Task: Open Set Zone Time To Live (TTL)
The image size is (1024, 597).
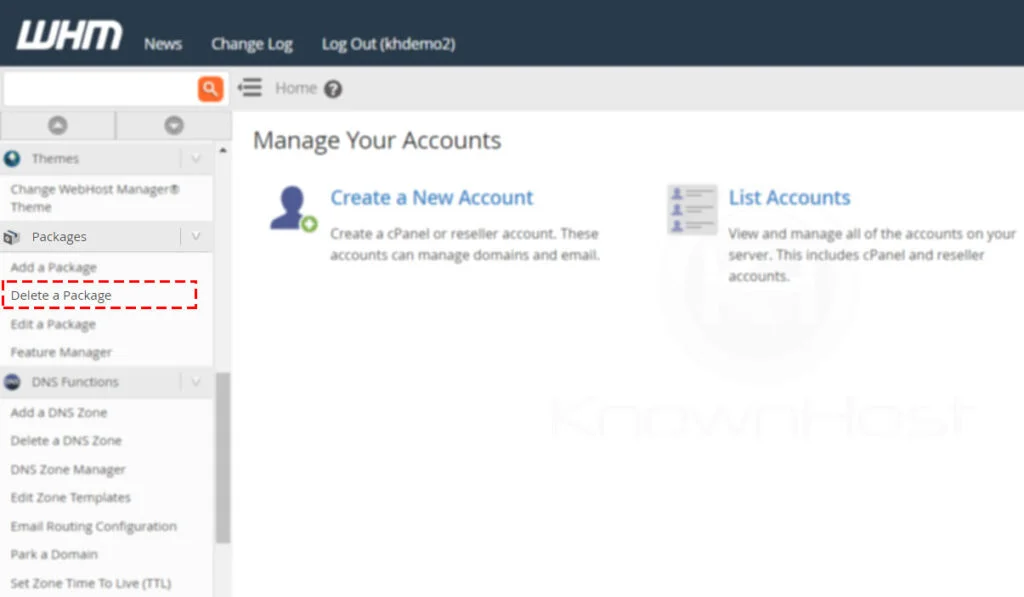Action: click(x=91, y=583)
